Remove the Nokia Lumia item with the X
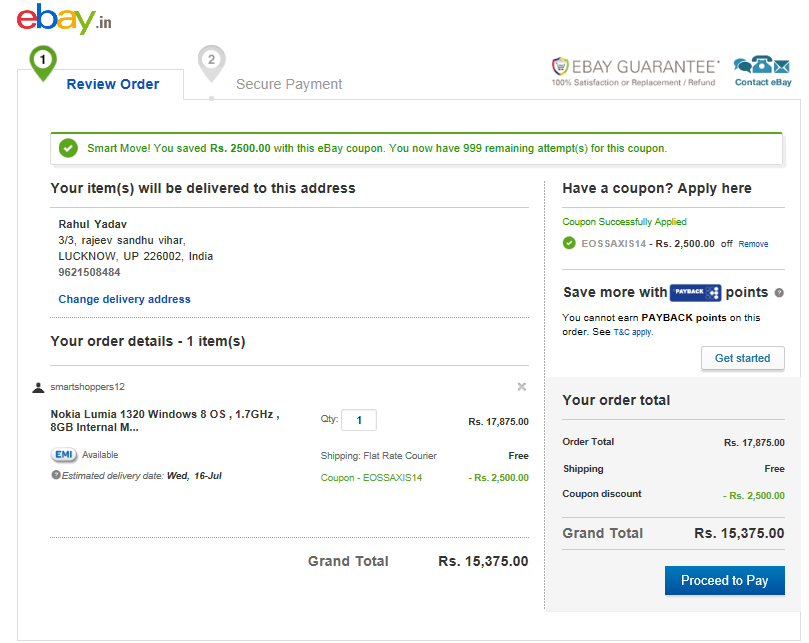Screen dimensions: 809x643 coord(522,387)
